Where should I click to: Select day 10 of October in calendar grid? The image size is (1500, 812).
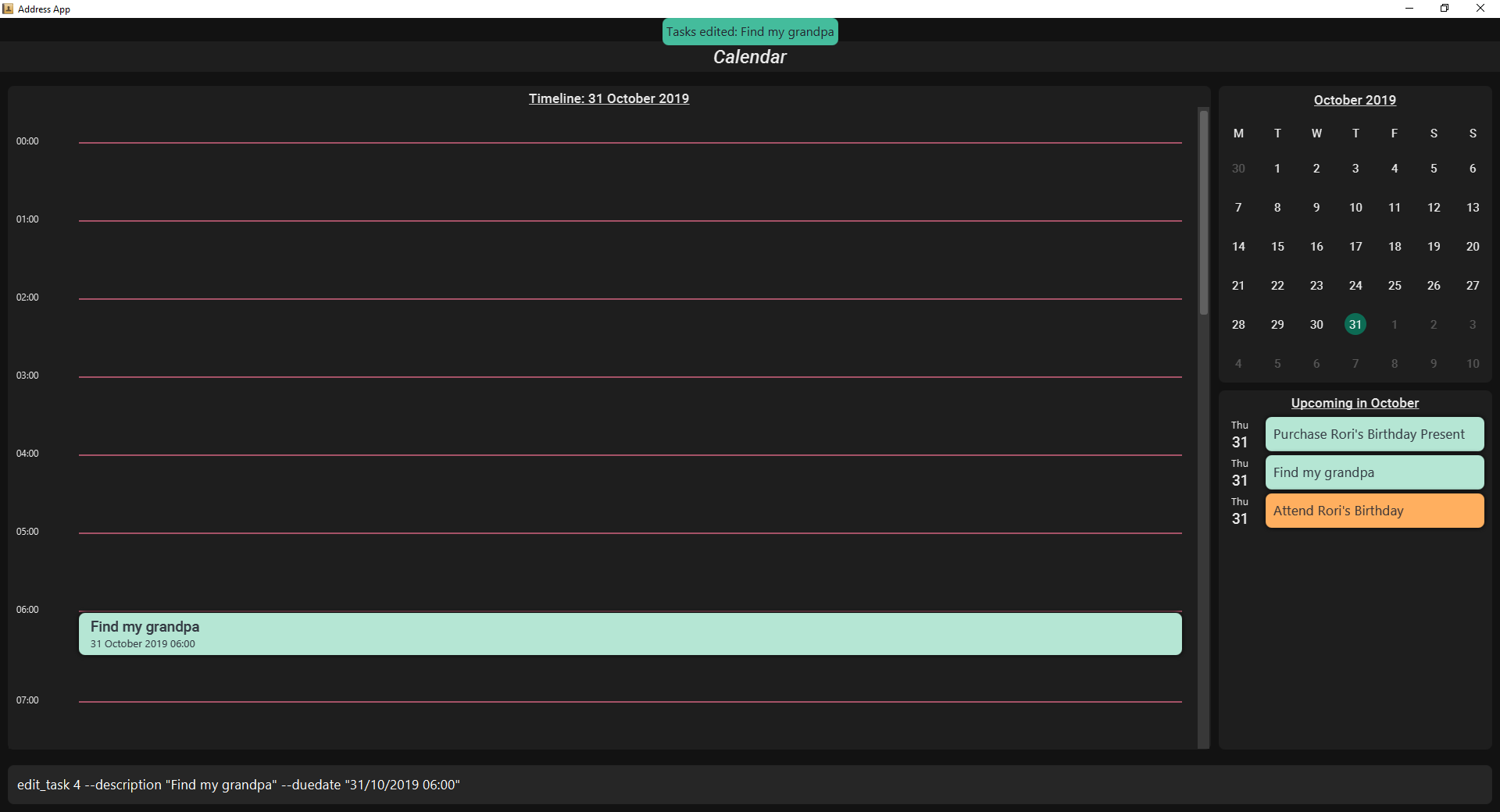1355,208
